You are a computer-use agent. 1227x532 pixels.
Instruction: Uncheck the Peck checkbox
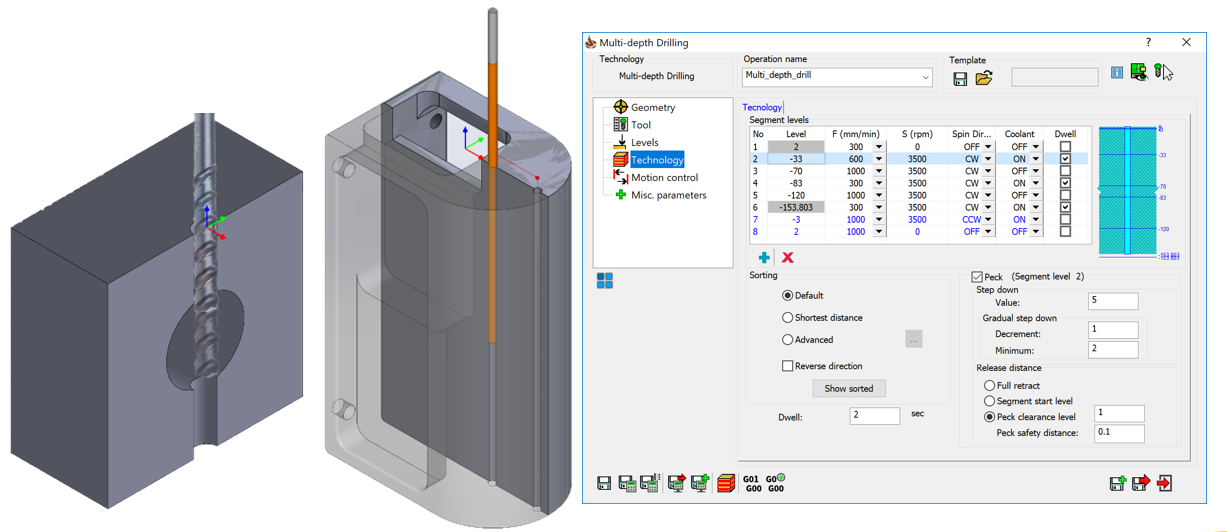coord(977,277)
